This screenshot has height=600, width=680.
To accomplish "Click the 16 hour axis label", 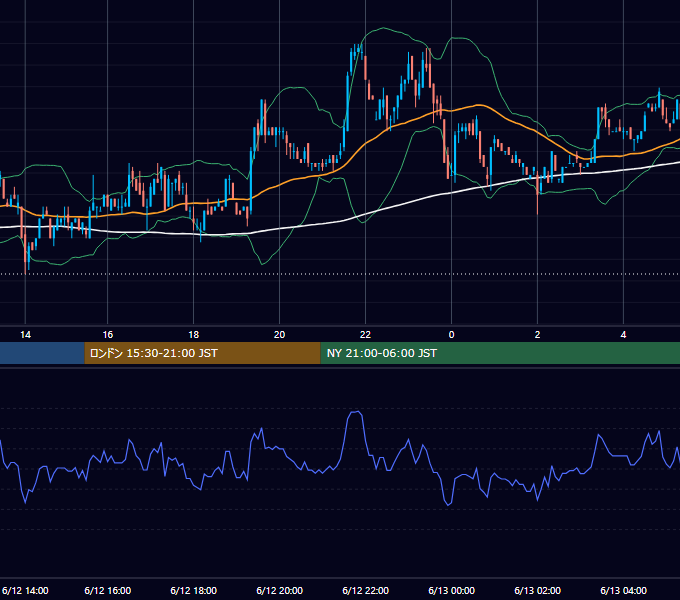I will coord(108,335).
